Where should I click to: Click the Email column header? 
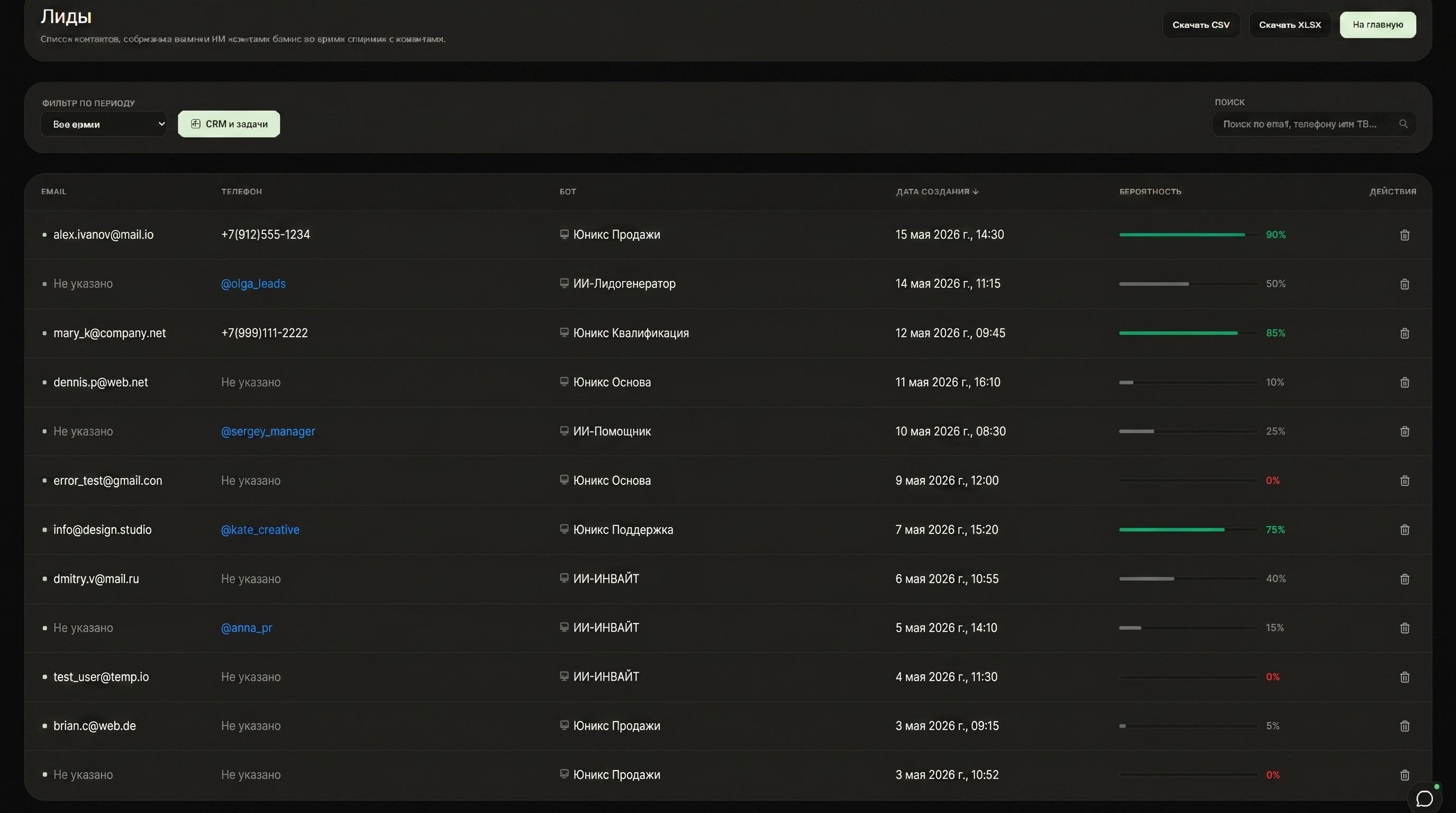(53, 192)
